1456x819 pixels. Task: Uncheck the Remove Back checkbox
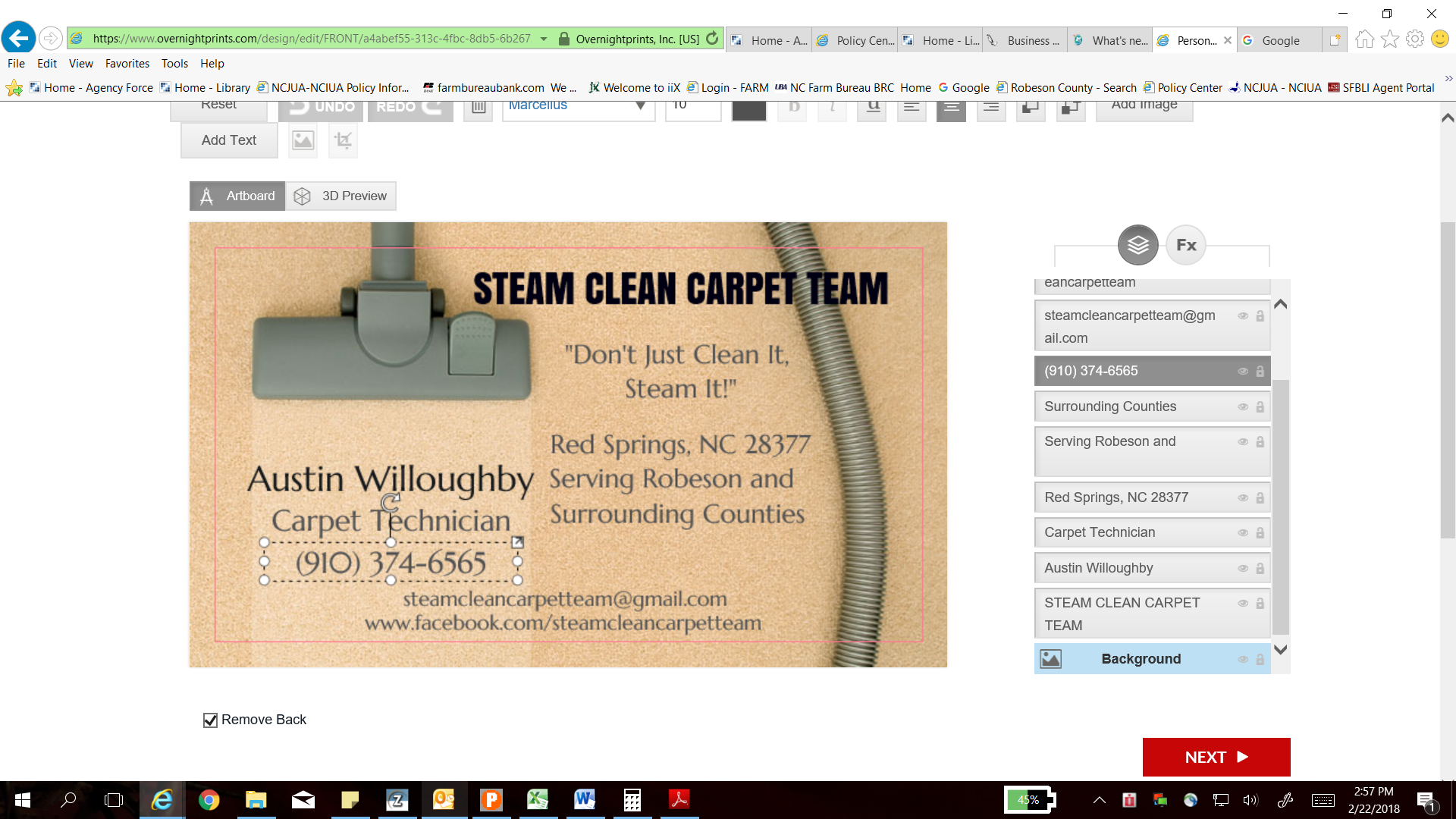tap(209, 719)
